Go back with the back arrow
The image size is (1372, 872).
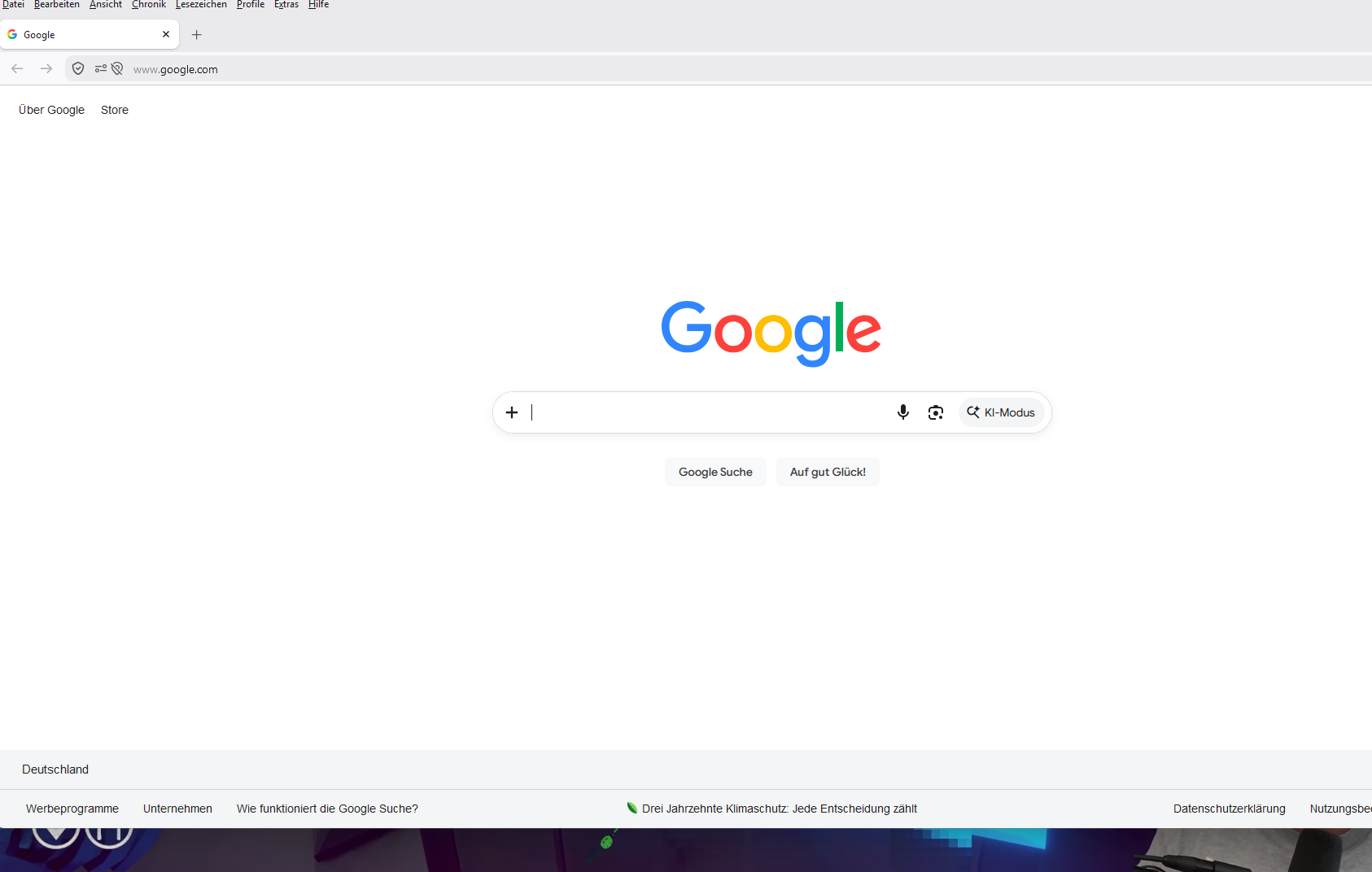pyautogui.click(x=17, y=69)
